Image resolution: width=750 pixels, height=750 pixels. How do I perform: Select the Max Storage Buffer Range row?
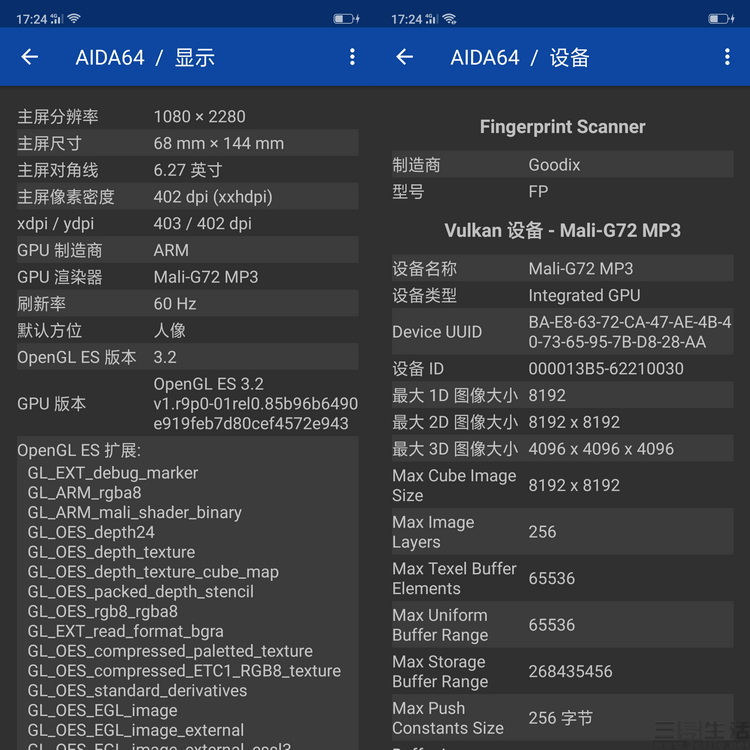click(x=562, y=671)
